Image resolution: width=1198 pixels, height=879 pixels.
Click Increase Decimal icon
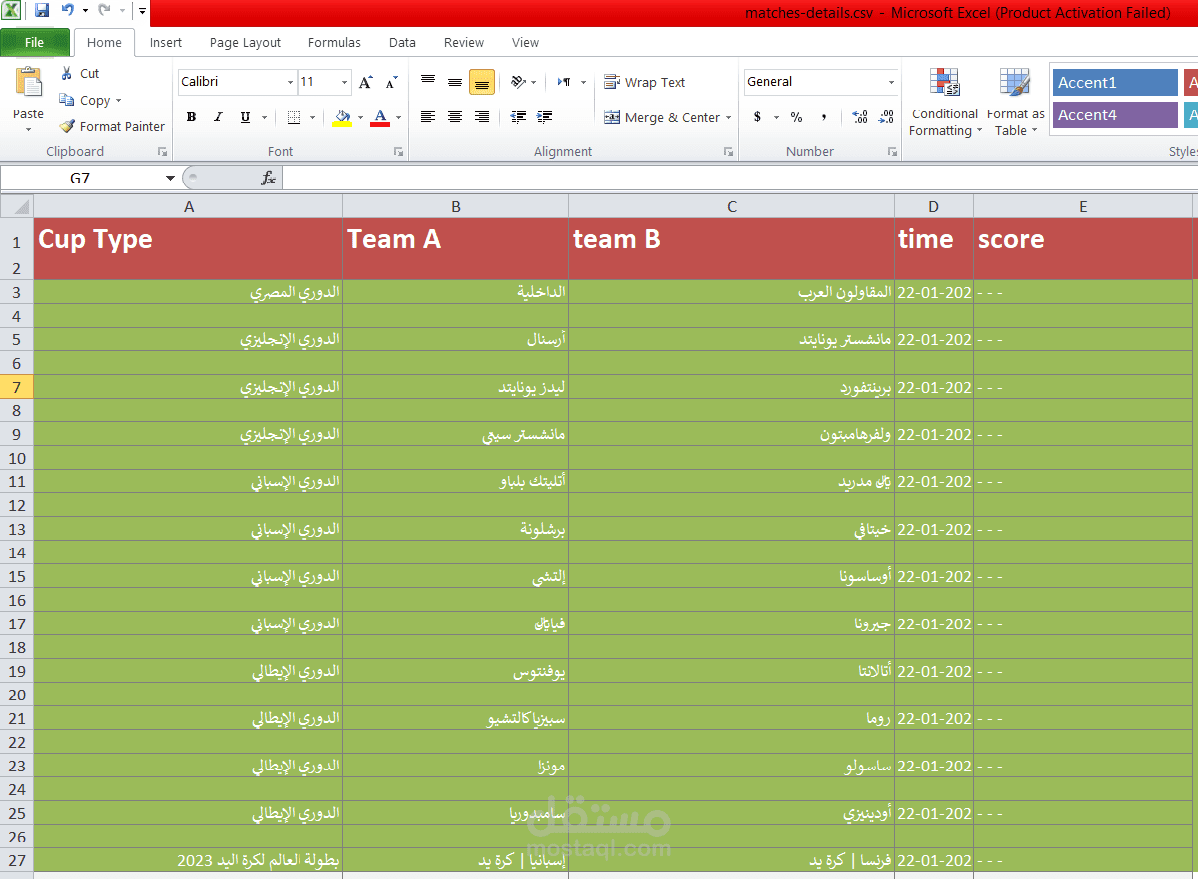860,117
